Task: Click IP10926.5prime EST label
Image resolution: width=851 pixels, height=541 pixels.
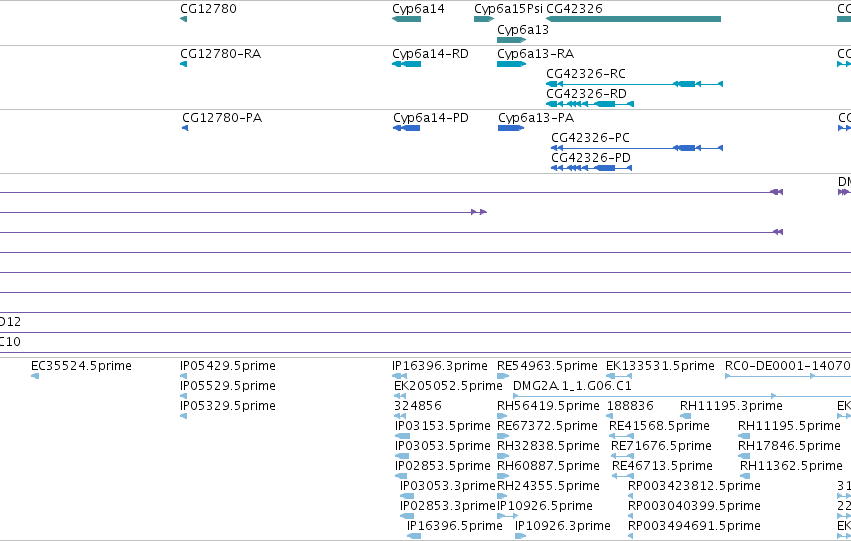Action: 545,506
